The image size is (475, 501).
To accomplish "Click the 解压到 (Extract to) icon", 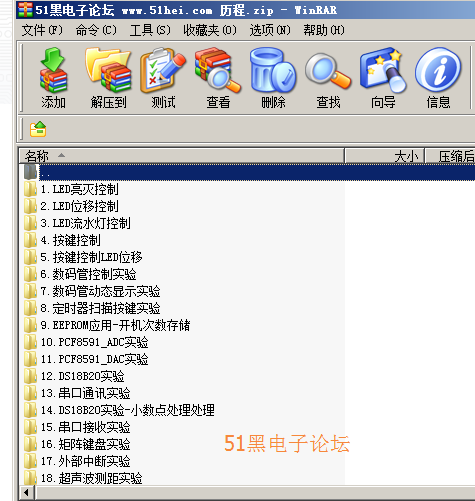I will tap(108, 78).
